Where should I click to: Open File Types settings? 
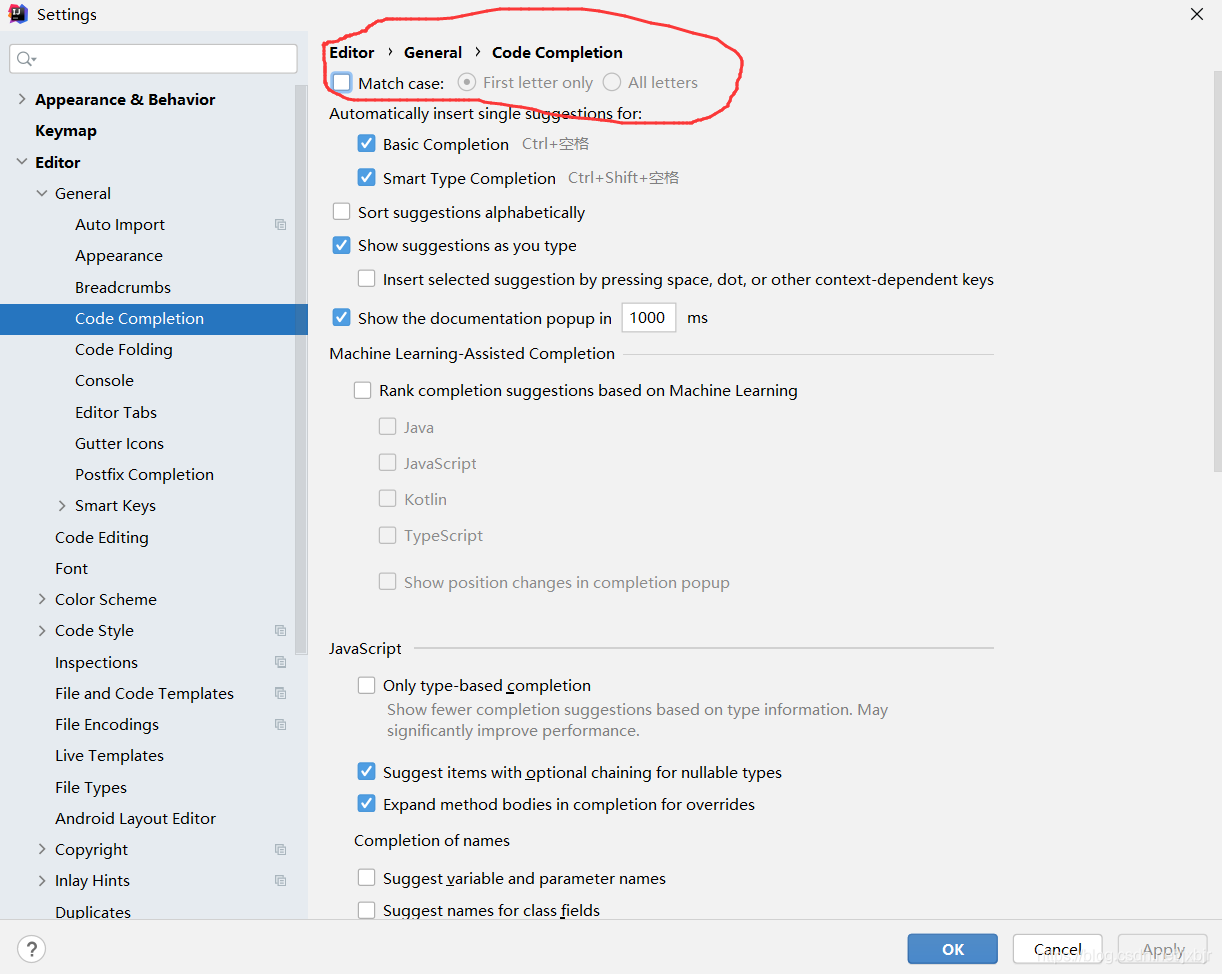pyautogui.click(x=91, y=787)
